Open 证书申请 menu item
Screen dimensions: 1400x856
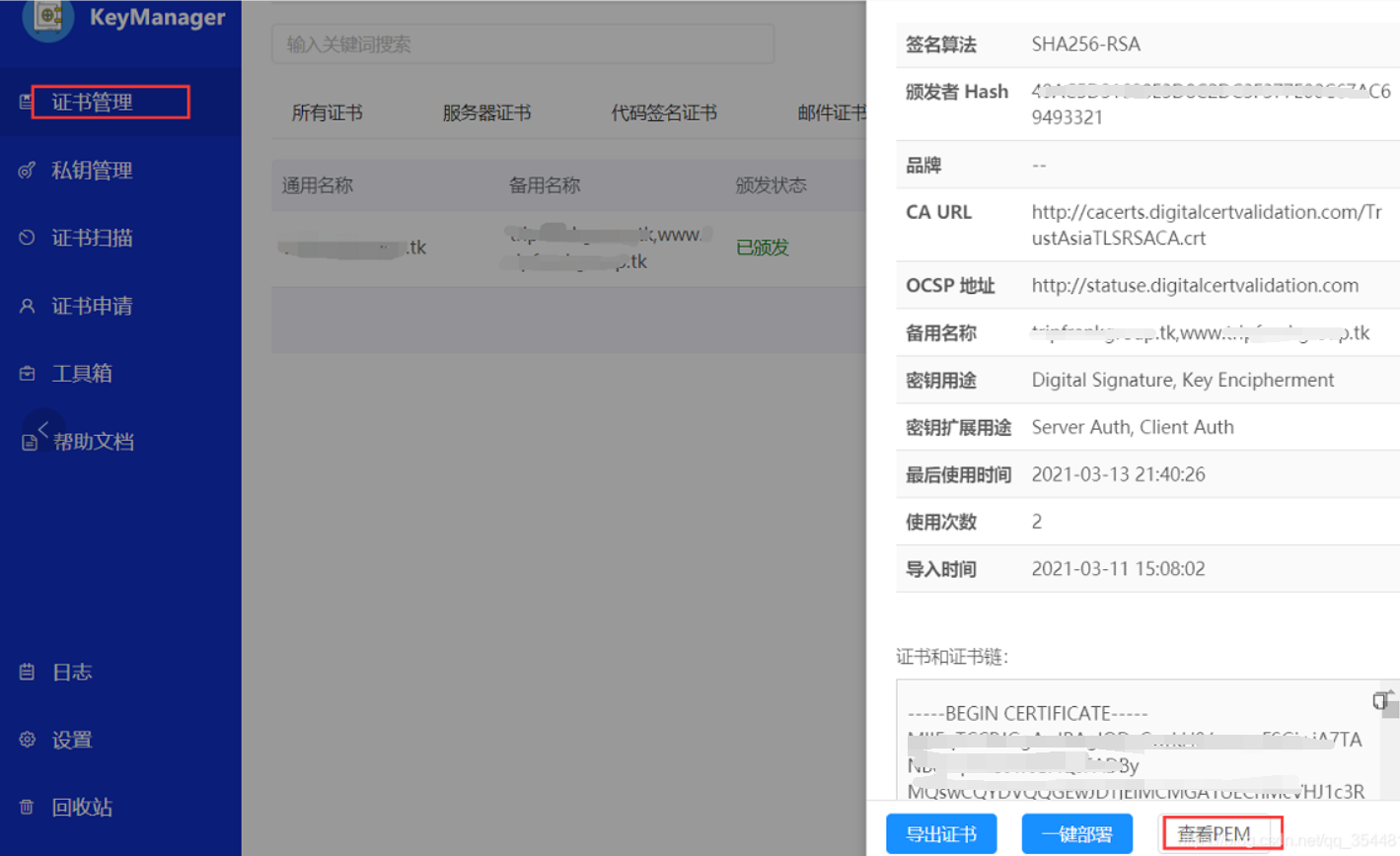(x=92, y=306)
